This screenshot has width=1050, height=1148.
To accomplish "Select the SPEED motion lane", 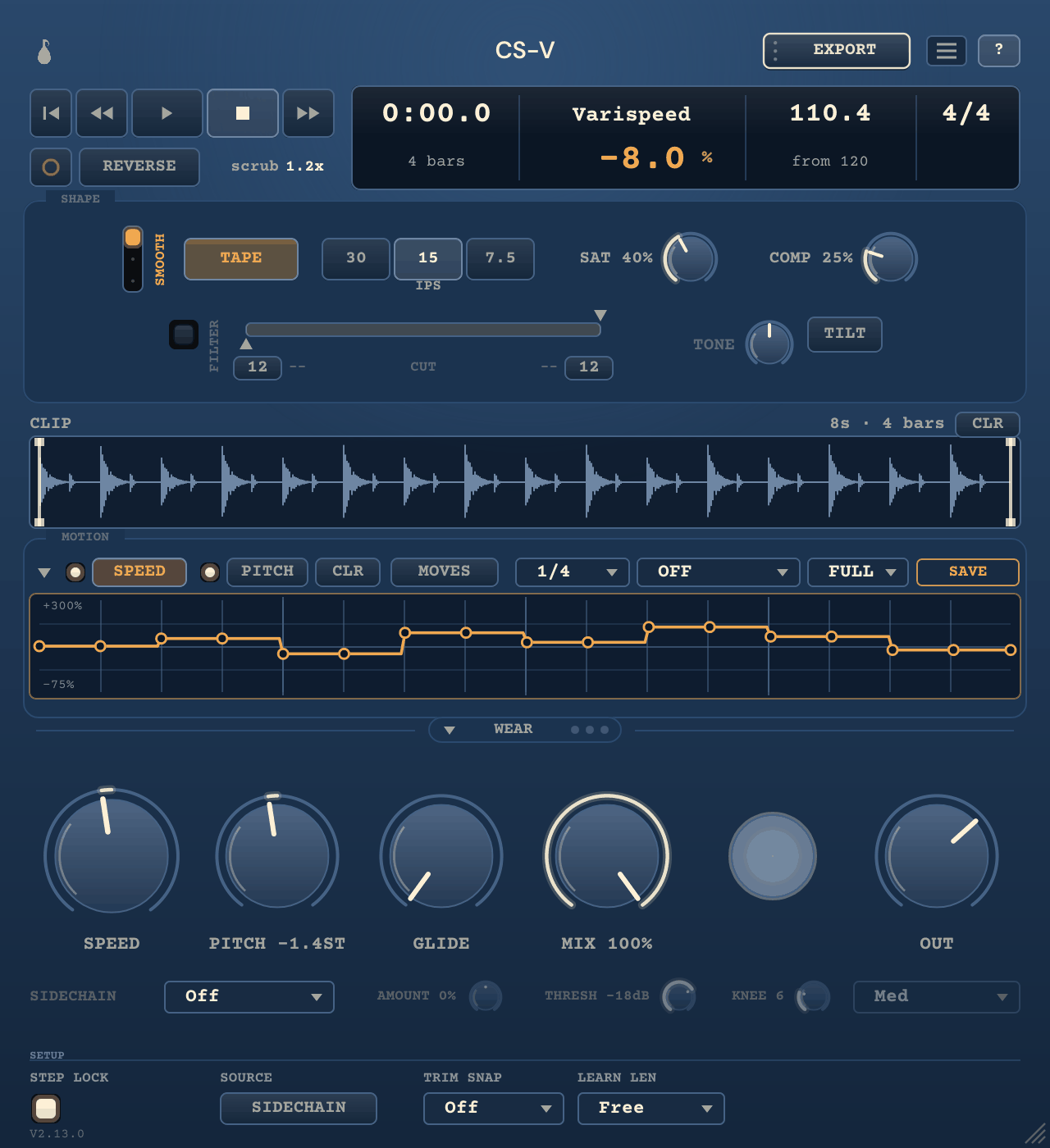I will click(139, 572).
